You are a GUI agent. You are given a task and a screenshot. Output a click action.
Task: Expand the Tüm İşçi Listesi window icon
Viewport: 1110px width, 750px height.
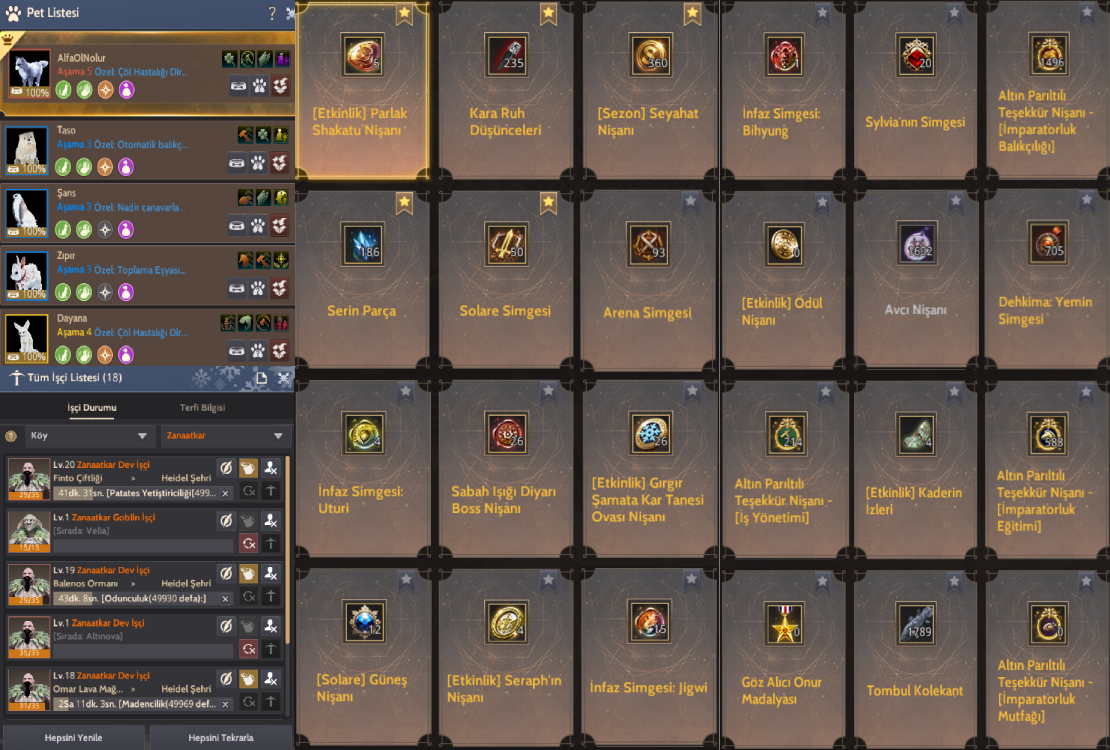point(261,378)
